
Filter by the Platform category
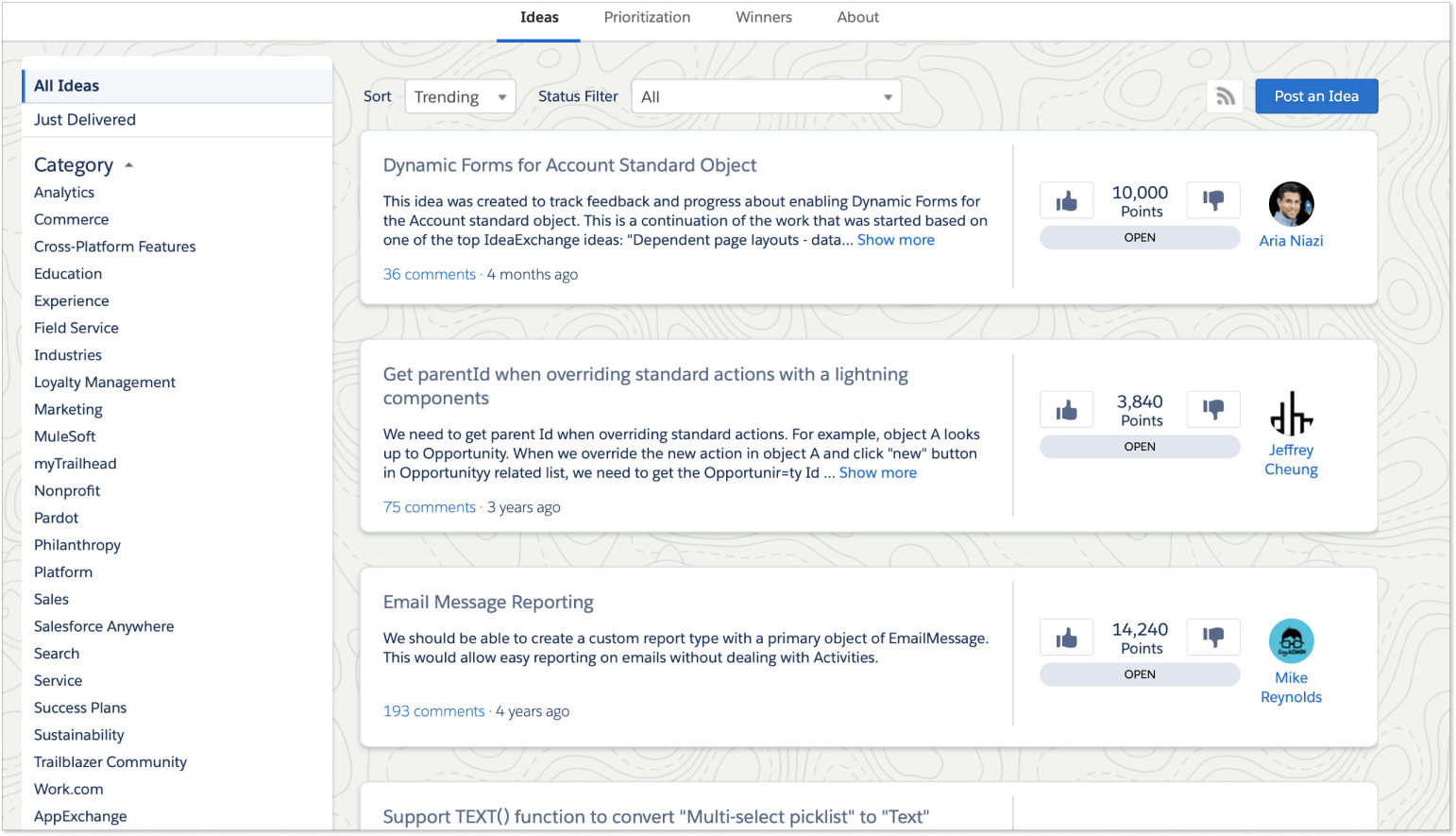63,572
